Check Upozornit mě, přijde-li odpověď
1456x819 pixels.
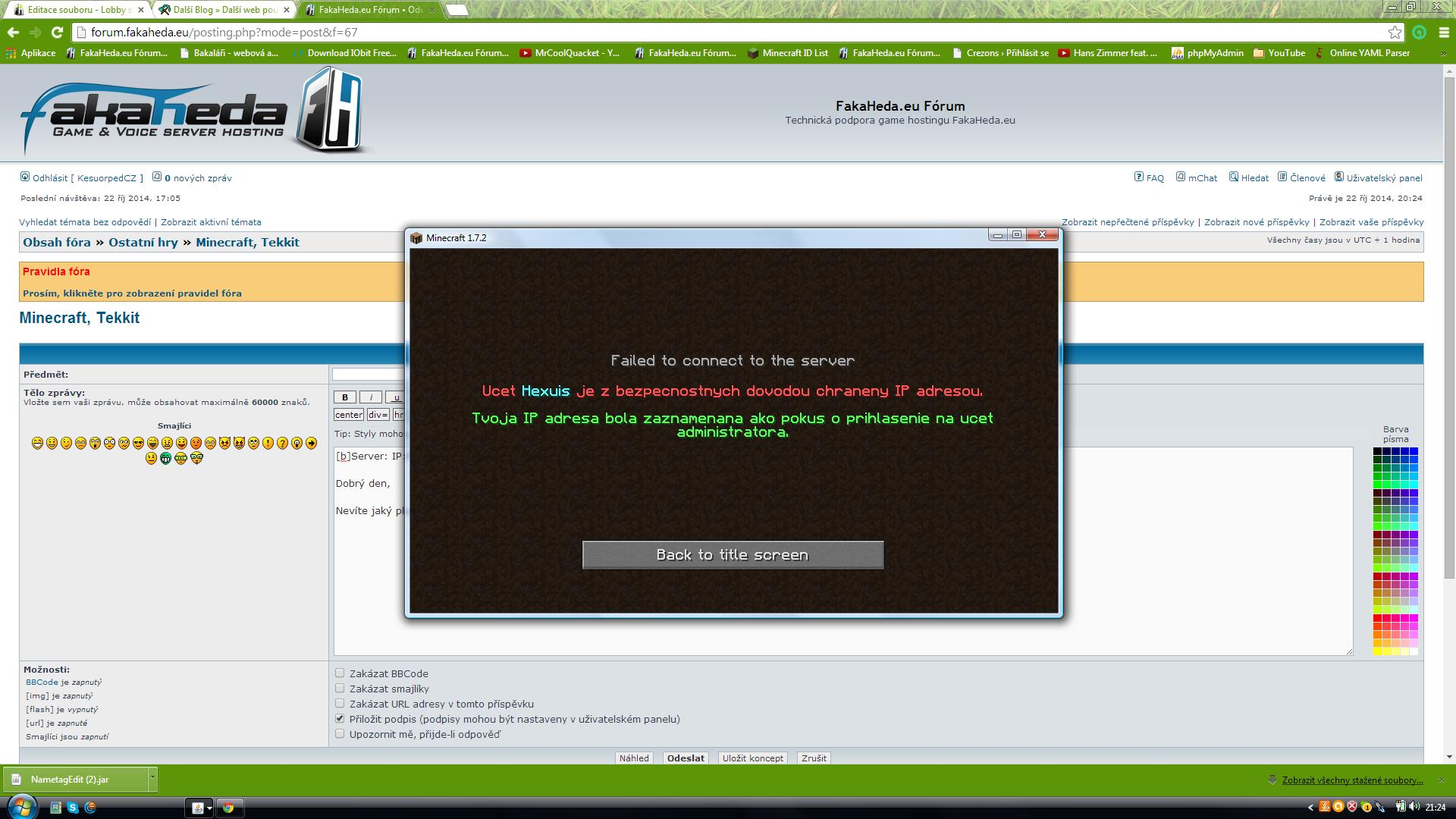point(340,733)
